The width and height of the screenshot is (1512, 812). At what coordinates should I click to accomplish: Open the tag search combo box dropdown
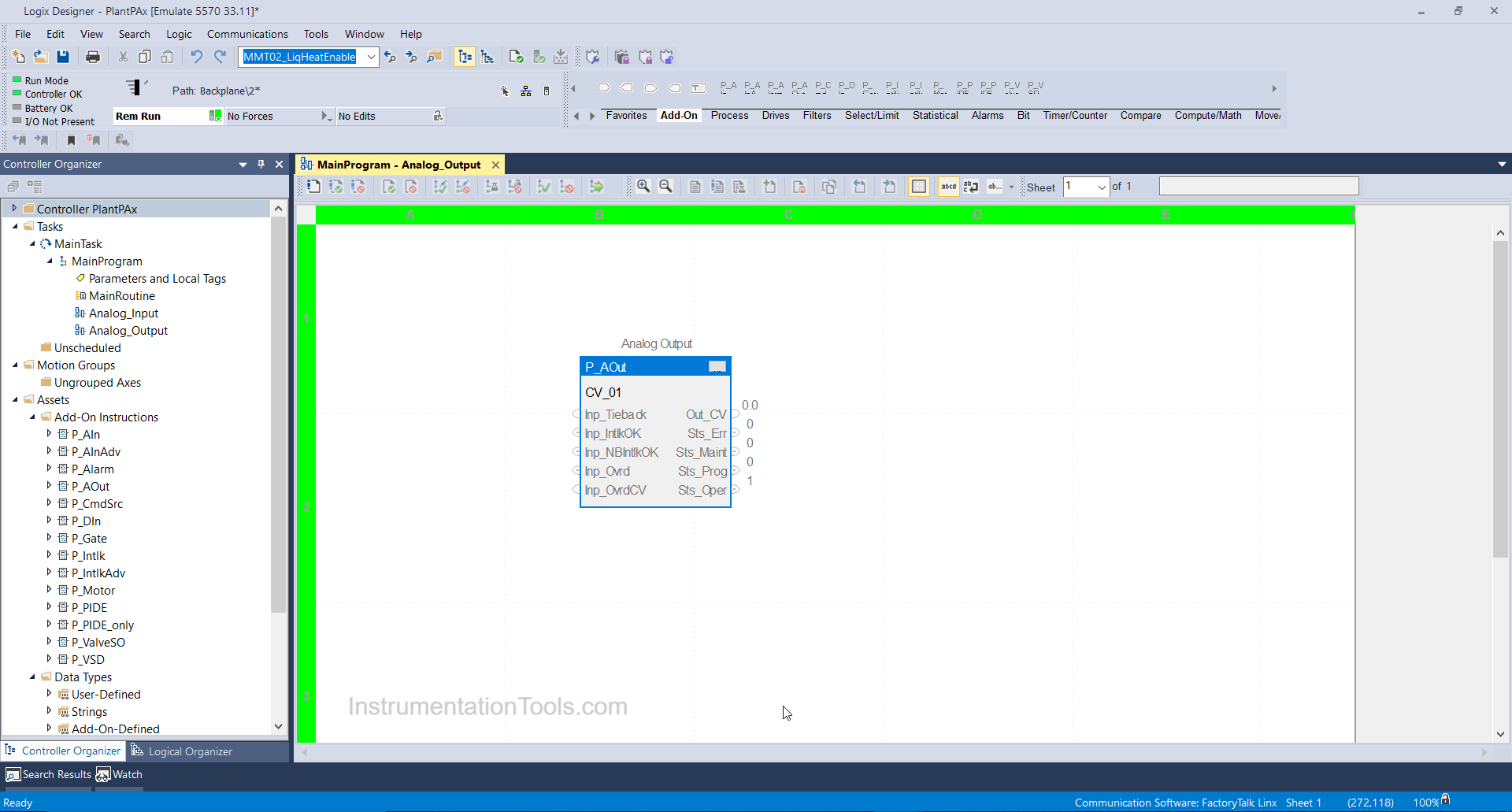coord(371,57)
